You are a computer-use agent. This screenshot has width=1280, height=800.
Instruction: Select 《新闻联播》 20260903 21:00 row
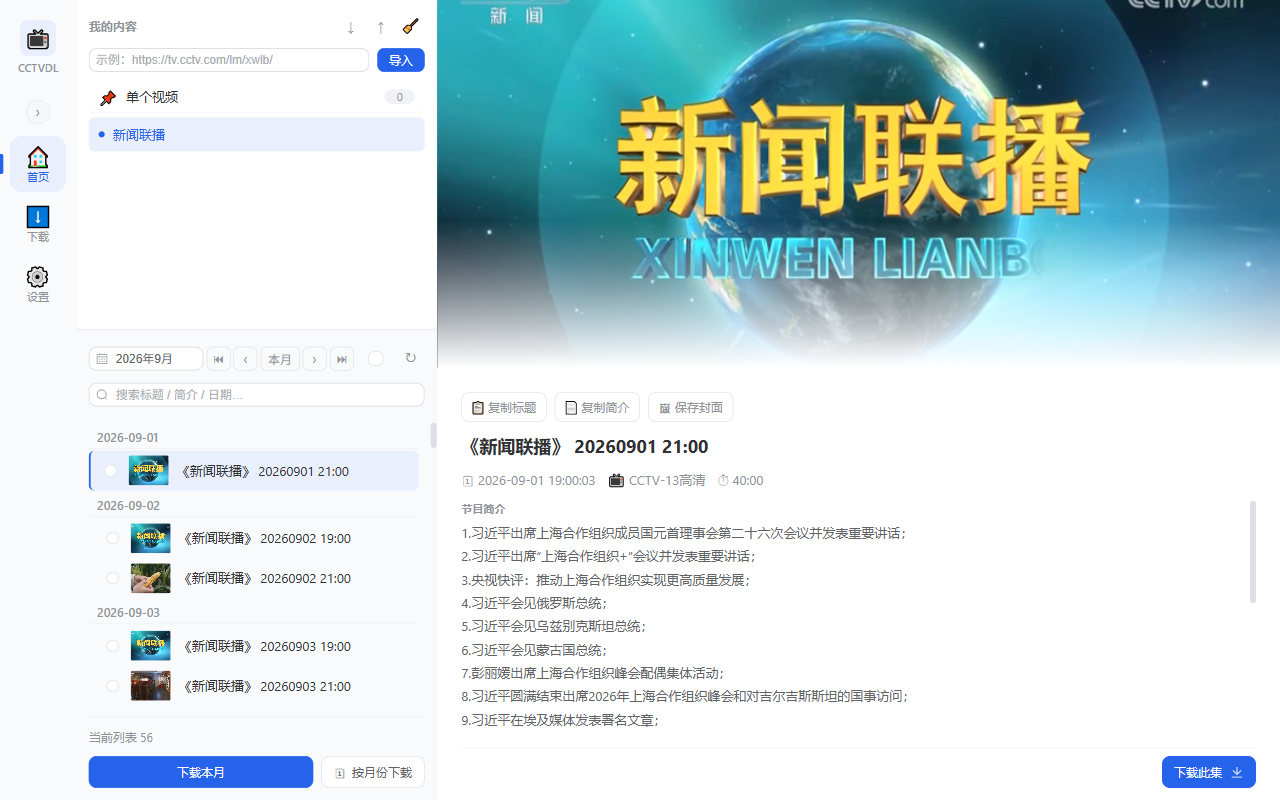(254, 686)
